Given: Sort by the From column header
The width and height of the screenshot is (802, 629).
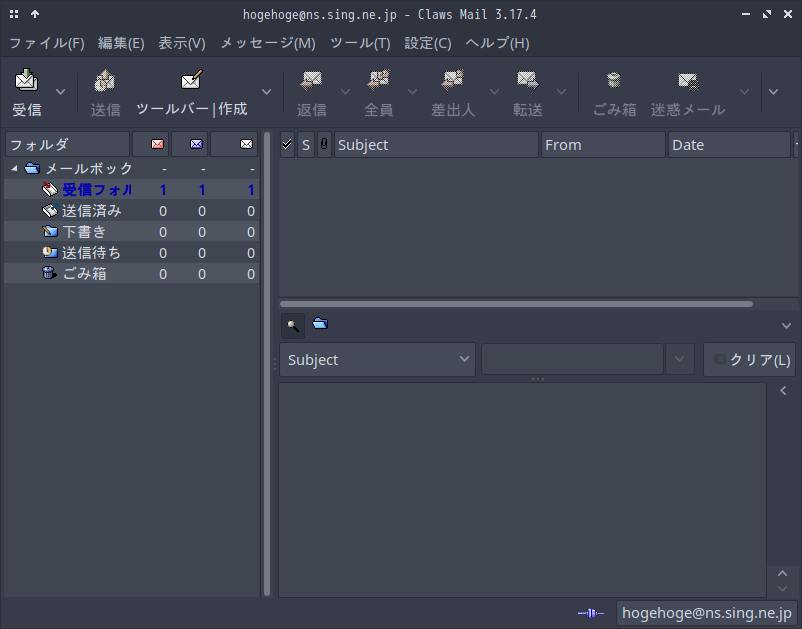Looking at the screenshot, I should (603, 144).
